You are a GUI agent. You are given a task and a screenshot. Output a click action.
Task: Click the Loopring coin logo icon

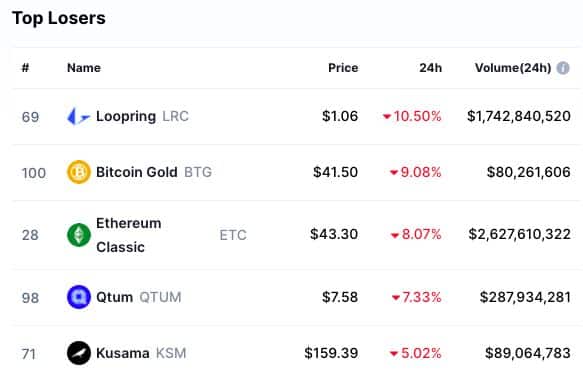point(78,116)
